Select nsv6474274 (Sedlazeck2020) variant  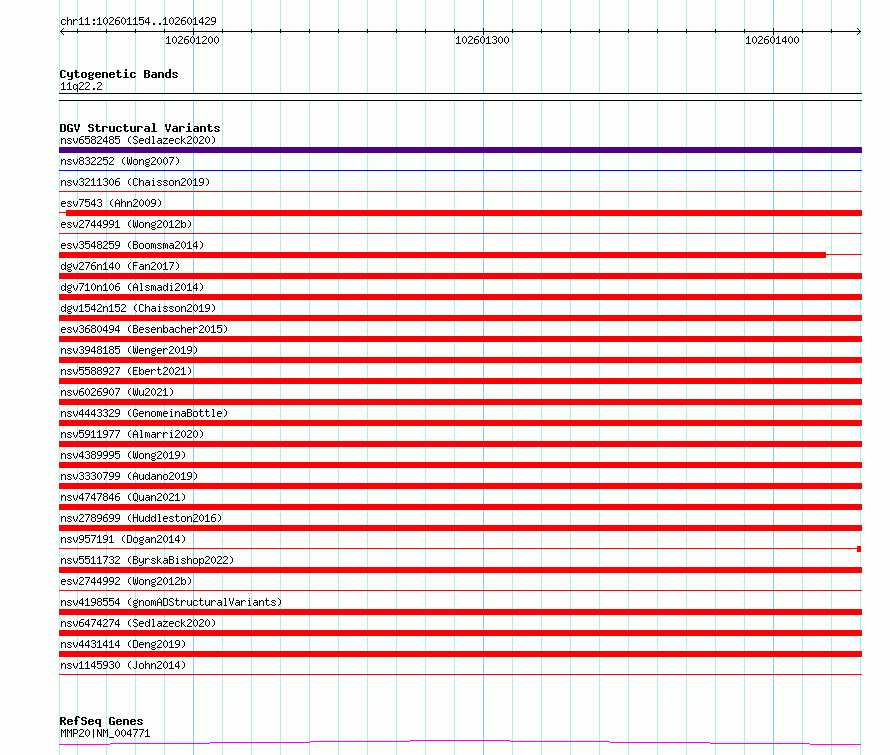(138, 623)
